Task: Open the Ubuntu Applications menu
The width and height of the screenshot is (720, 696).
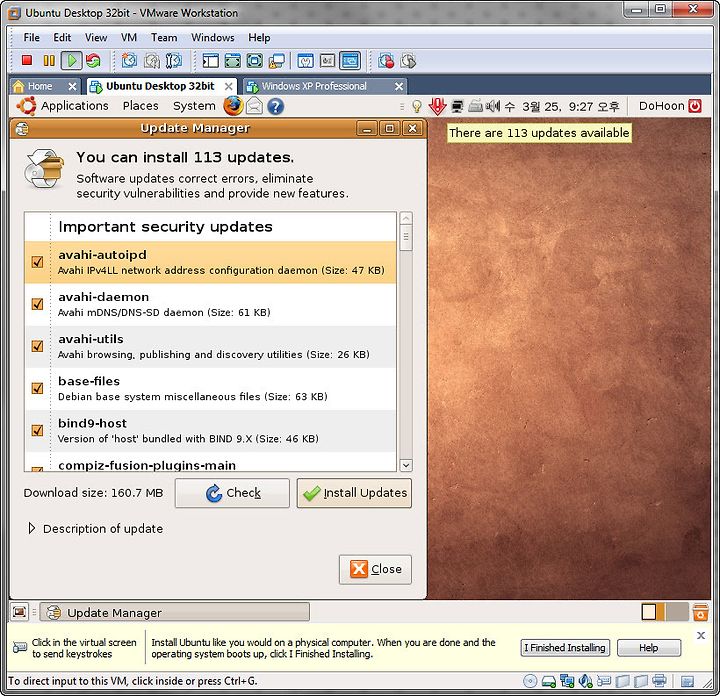Action: click(74, 106)
